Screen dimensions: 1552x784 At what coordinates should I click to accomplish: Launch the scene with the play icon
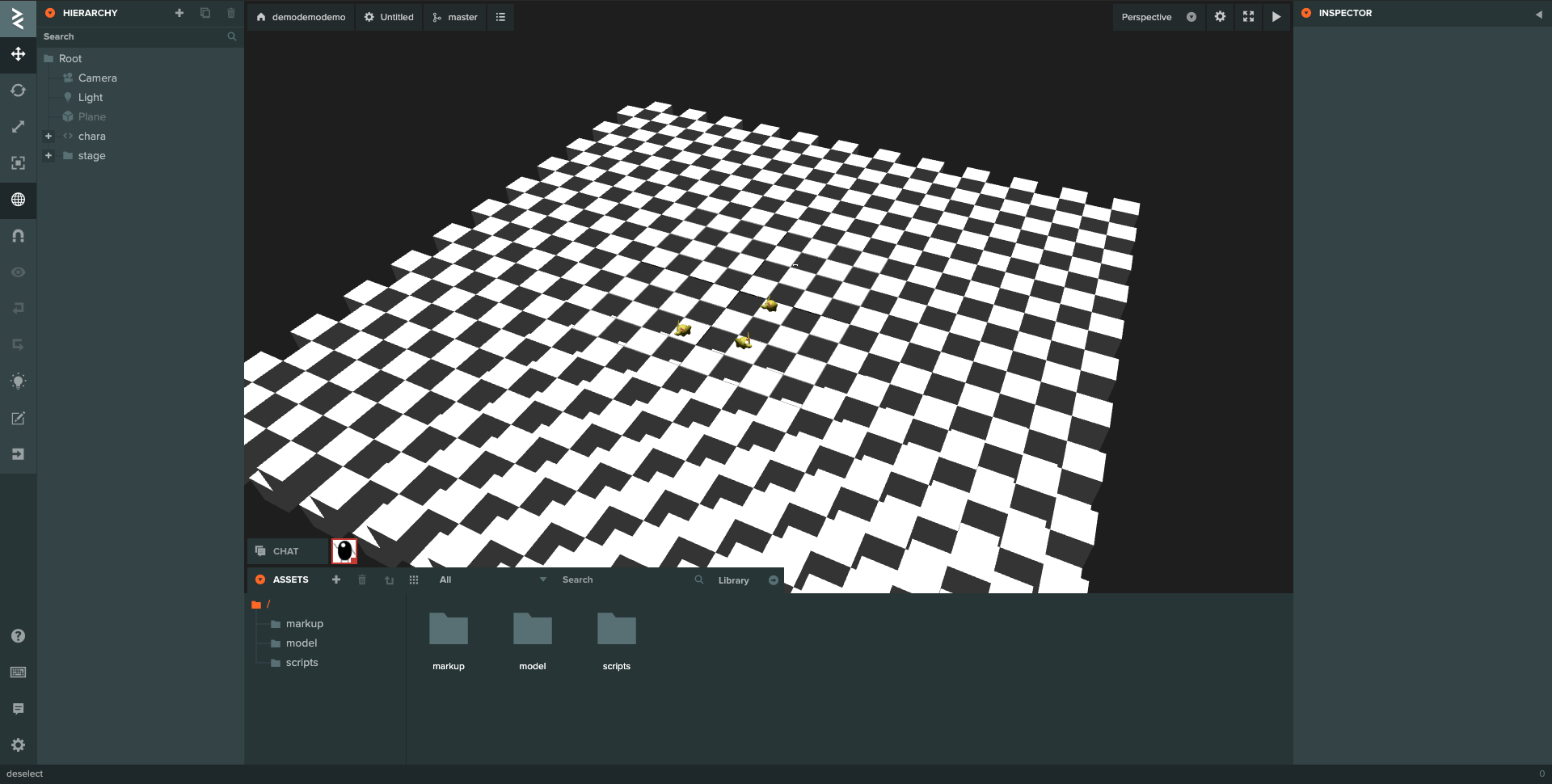pyautogui.click(x=1276, y=16)
